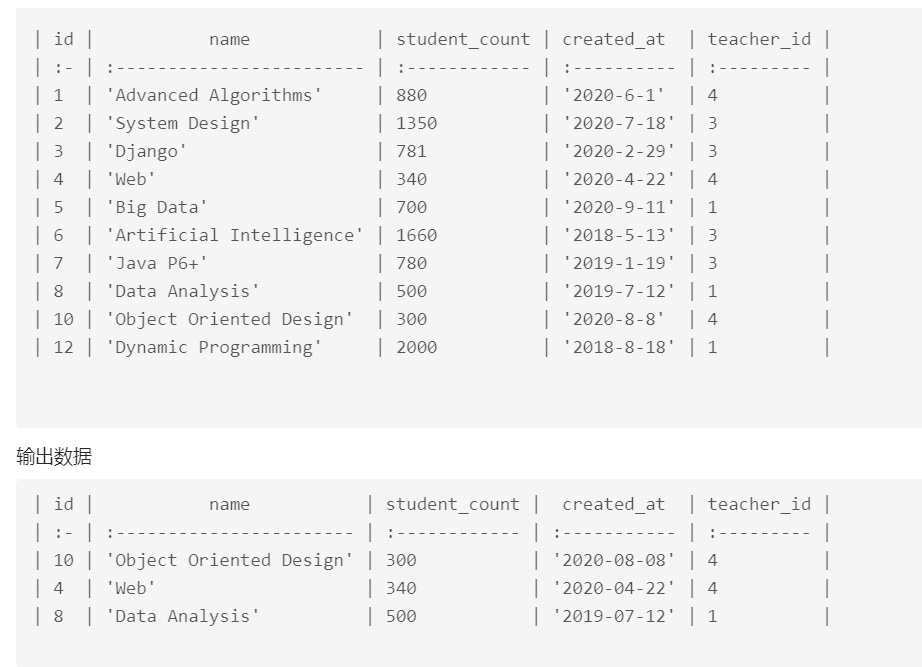The width and height of the screenshot is (922, 667).
Task: Click 'Object Oriented Design' in output table
Action: click(229, 560)
